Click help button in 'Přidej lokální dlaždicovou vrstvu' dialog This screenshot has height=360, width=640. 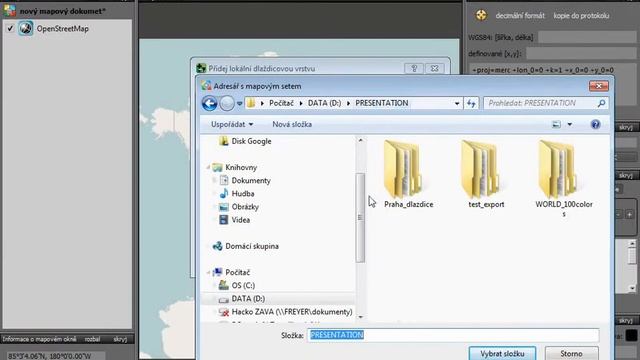click(x=414, y=69)
